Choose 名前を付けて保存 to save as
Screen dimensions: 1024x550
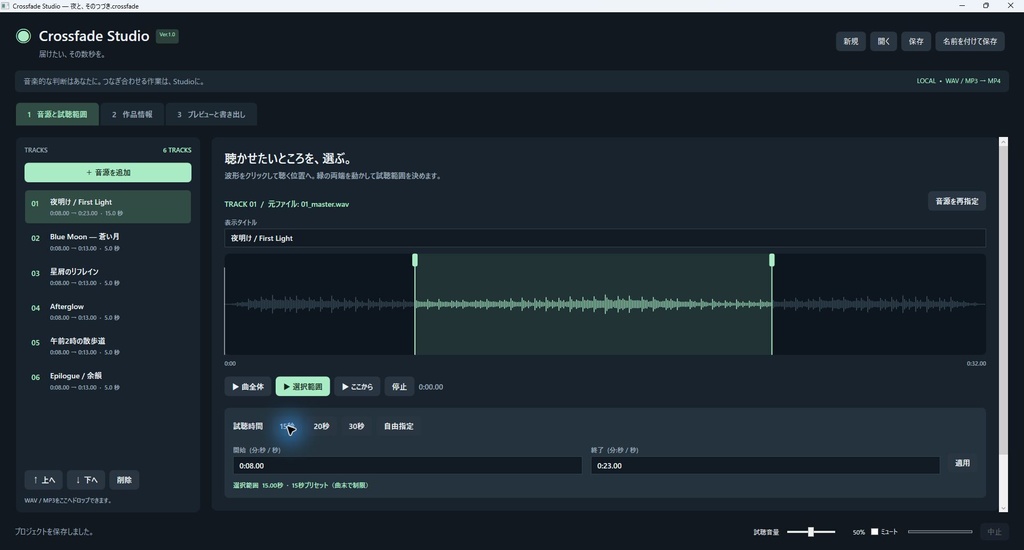point(970,41)
